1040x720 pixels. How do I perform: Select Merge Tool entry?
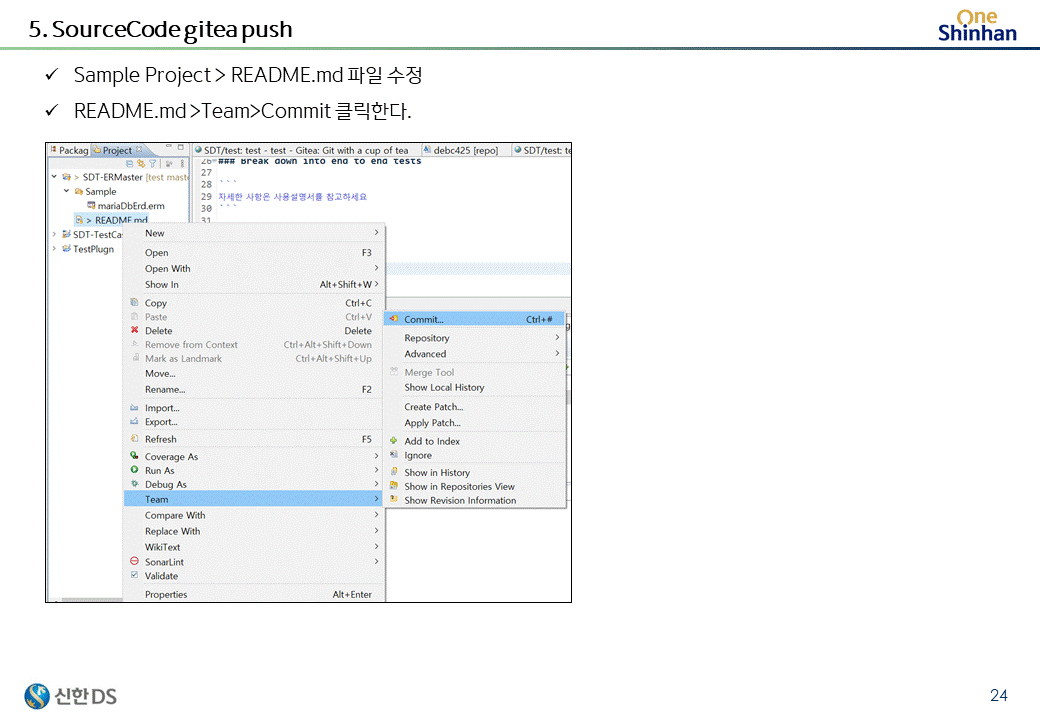click(474, 373)
